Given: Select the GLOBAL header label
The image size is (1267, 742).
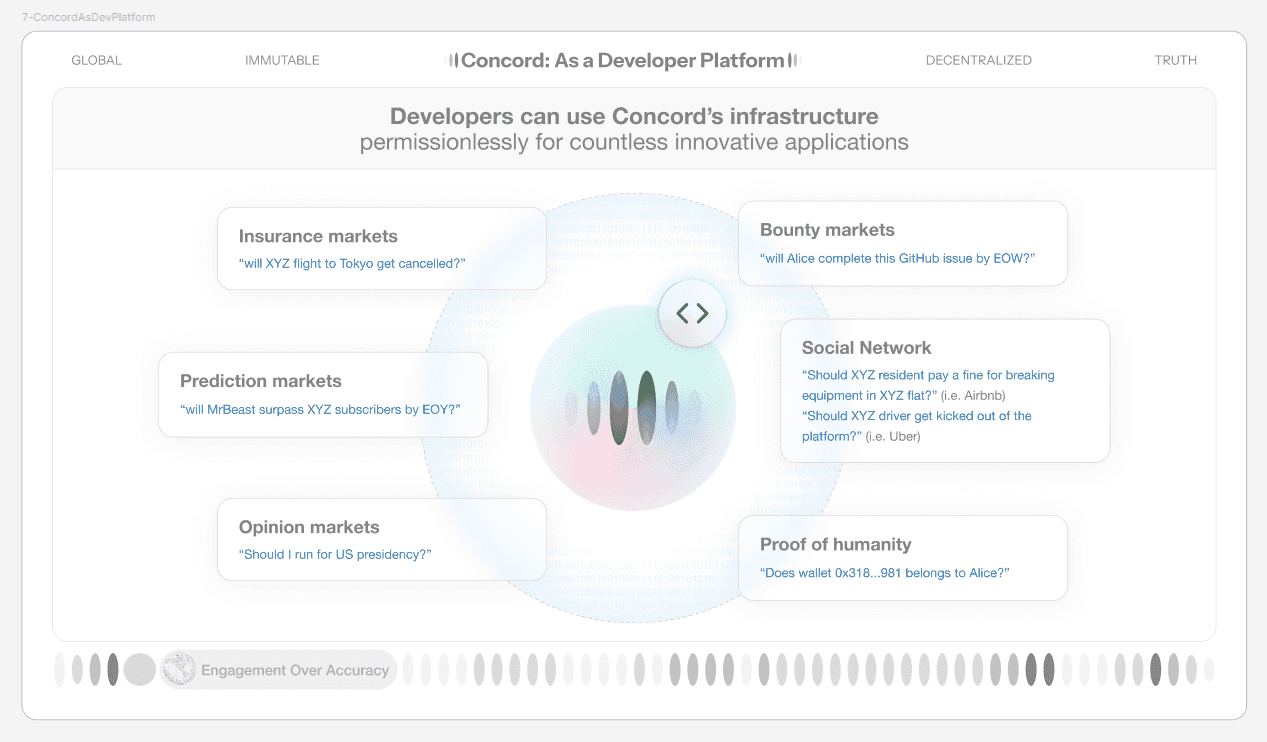Looking at the screenshot, I should (x=97, y=60).
